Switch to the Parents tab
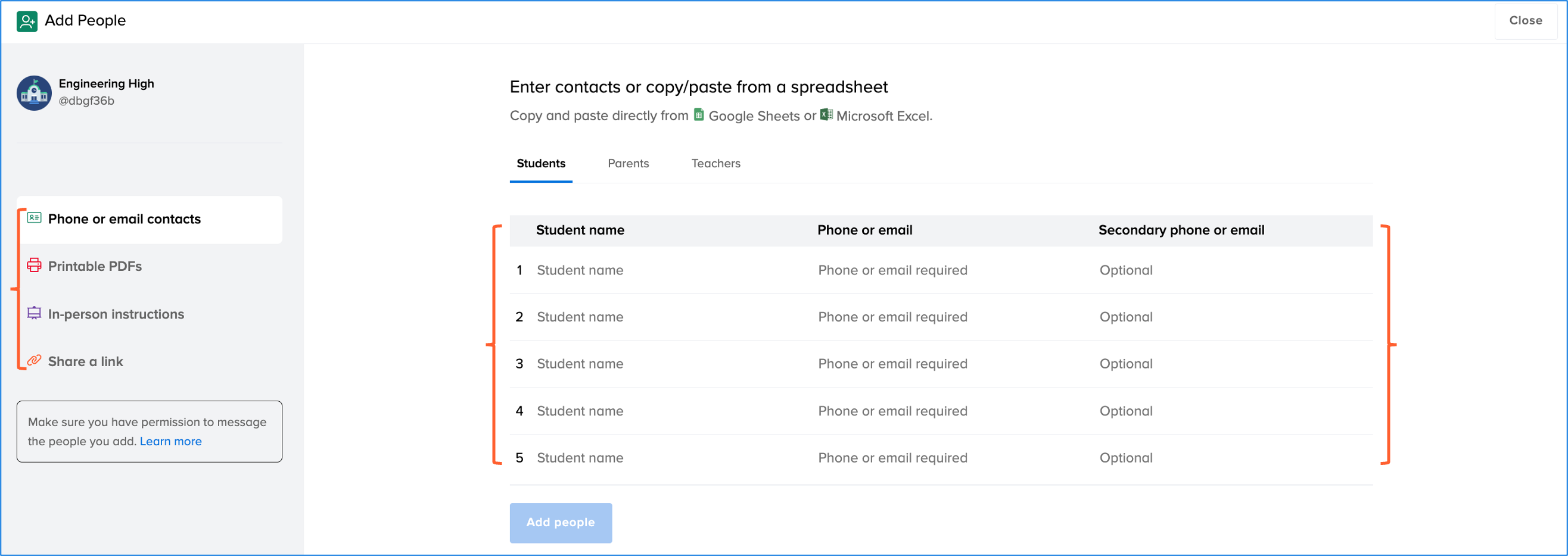Screen dimensions: 1568x556 coord(627,163)
